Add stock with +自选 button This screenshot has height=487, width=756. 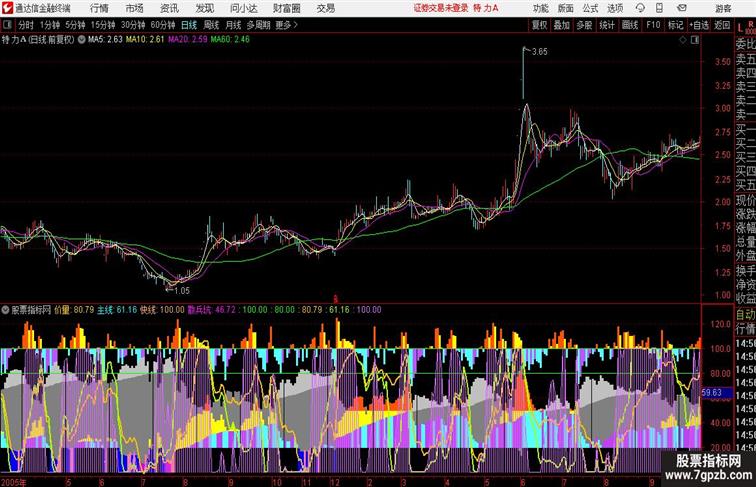(x=699, y=25)
